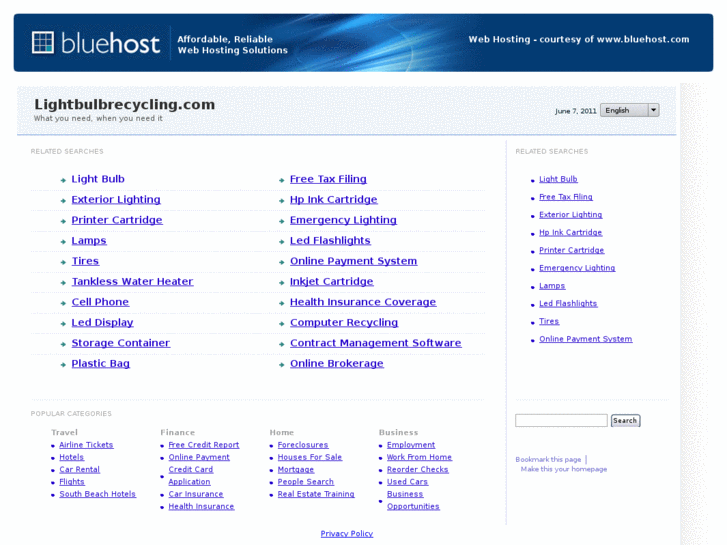
Task: Open the Tankless Water Heater link
Action: click(132, 282)
